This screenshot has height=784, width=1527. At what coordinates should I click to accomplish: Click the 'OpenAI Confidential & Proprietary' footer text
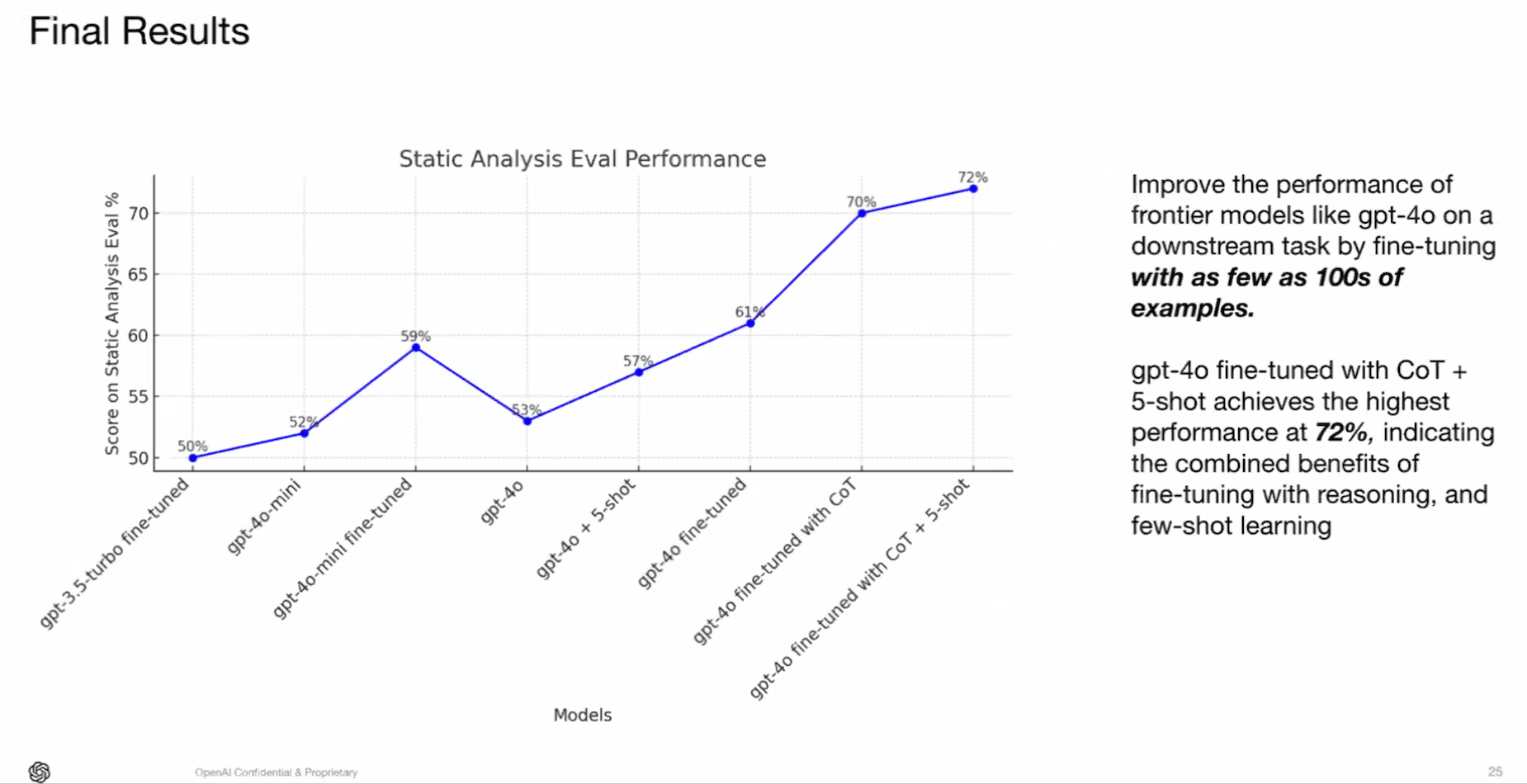click(x=276, y=772)
